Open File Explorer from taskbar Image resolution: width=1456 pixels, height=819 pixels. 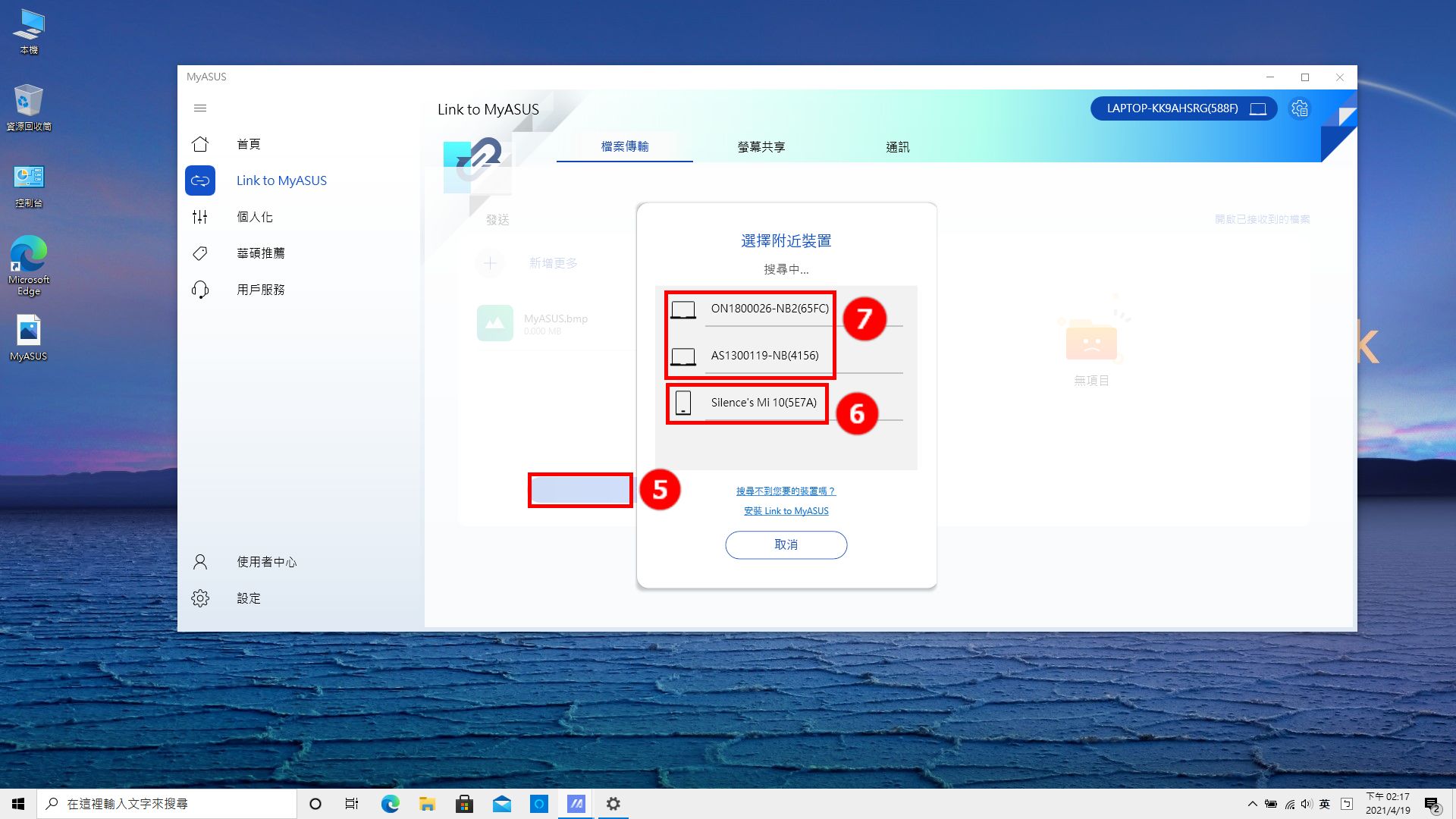pos(427,804)
